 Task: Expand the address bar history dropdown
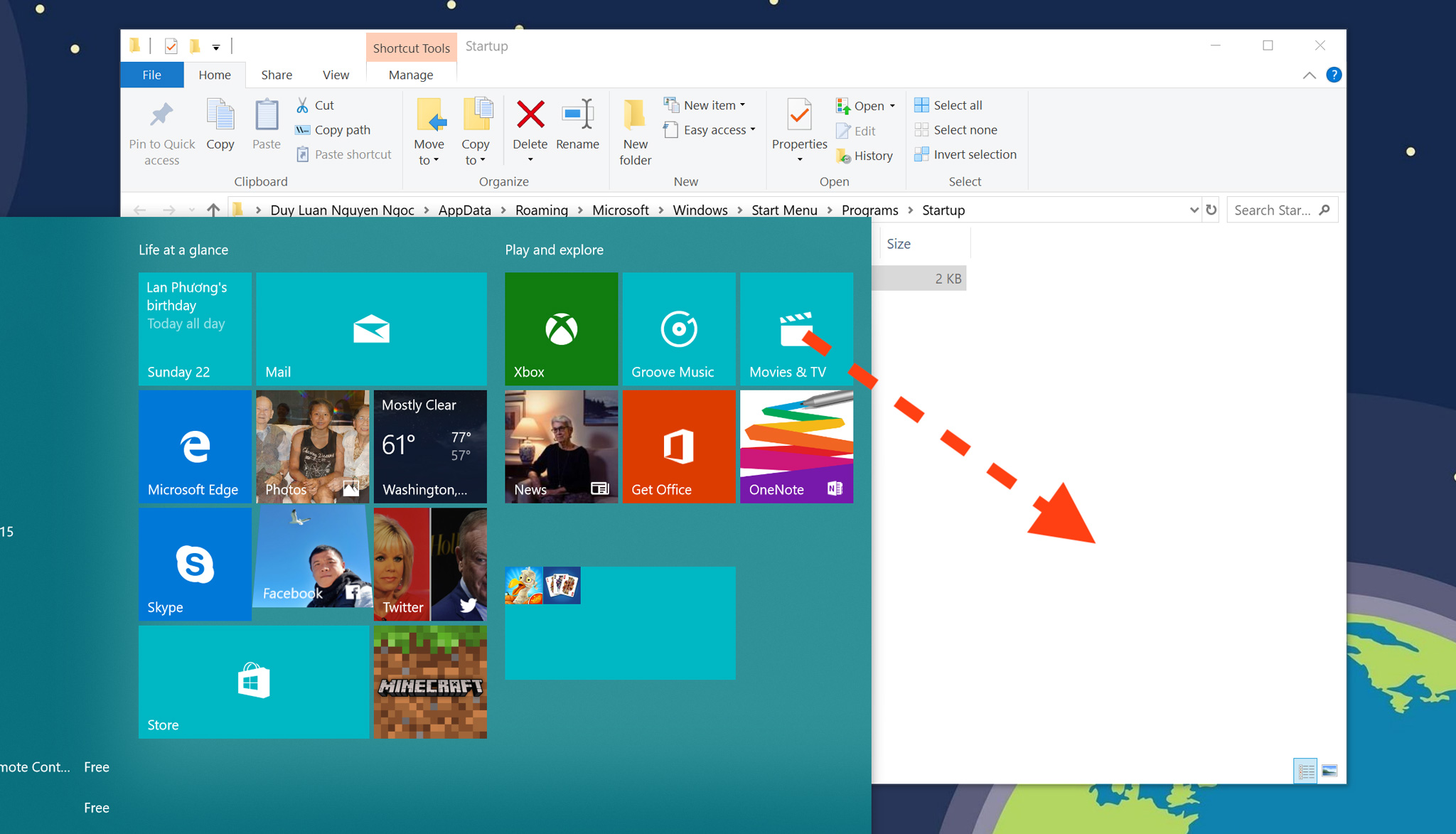[x=1194, y=210]
